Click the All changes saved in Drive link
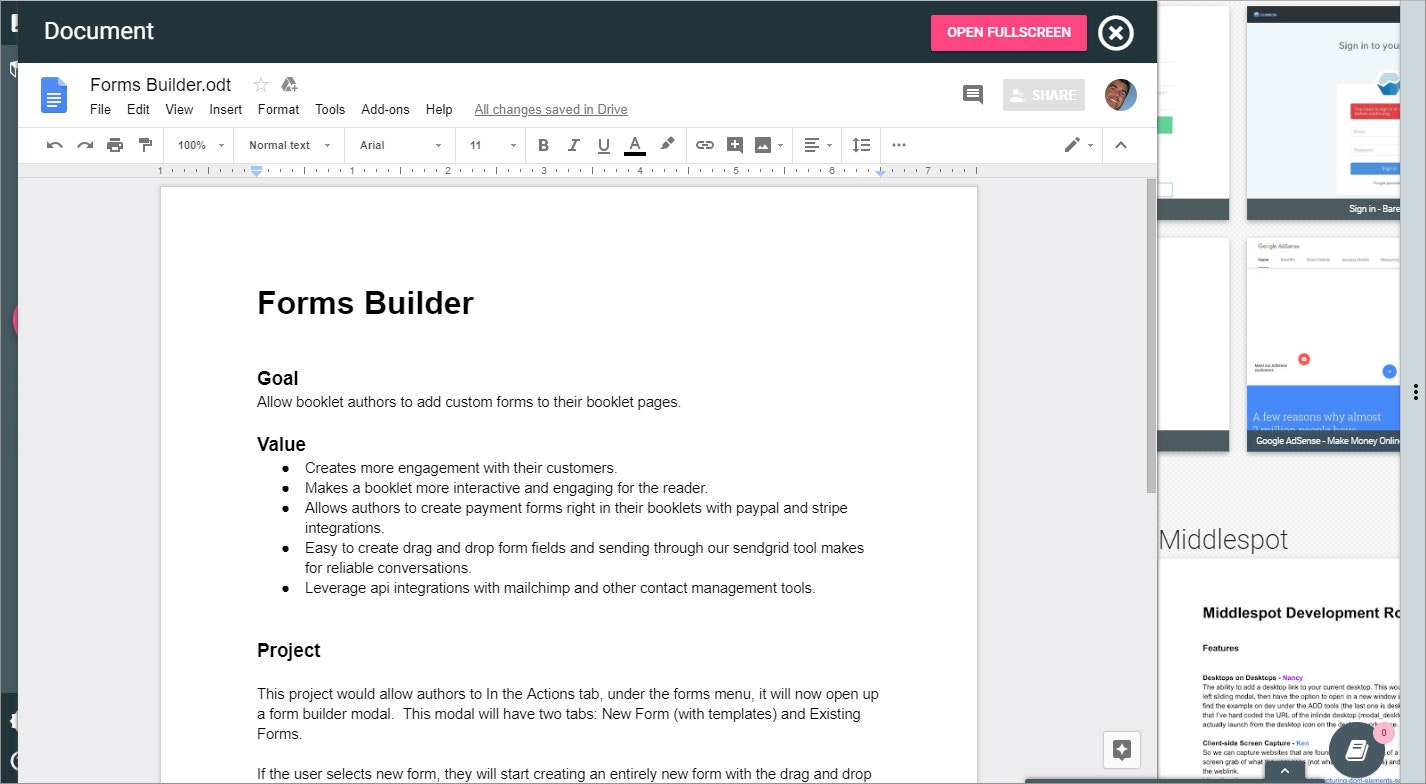1426x784 pixels. pos(551,110)
